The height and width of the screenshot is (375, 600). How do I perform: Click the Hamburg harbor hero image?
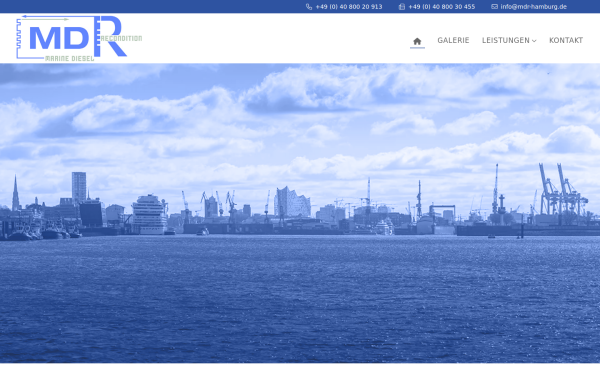click(300, 213)
